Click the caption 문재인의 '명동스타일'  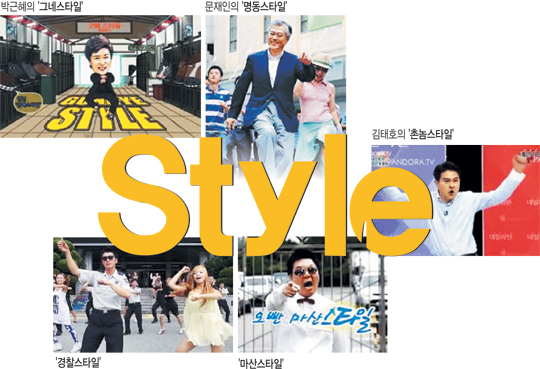coord(246,6)
